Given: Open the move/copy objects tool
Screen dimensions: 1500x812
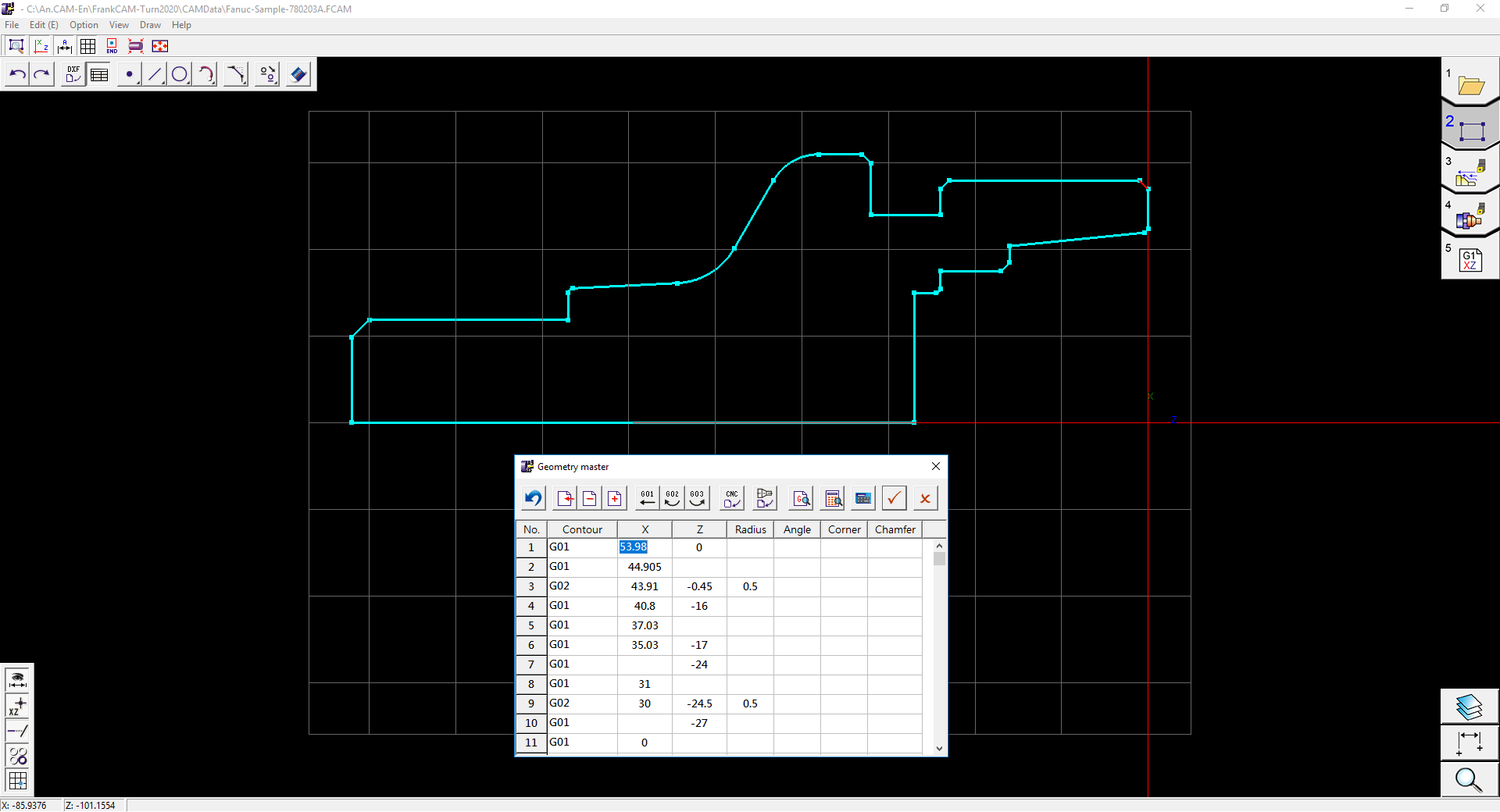Looking at the screenshot, I should click(268, 74).
